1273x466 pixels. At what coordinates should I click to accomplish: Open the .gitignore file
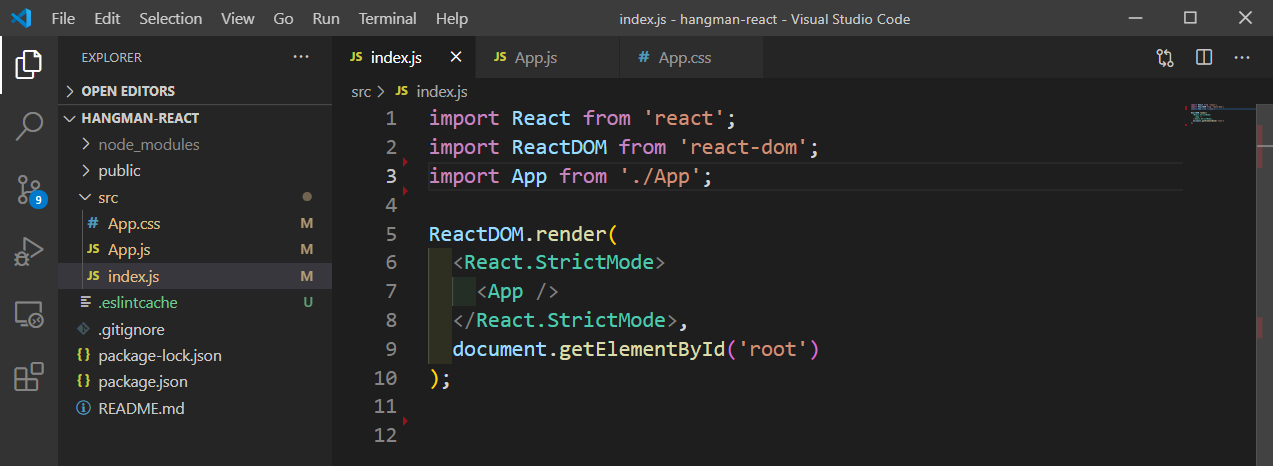click(195, 329)
